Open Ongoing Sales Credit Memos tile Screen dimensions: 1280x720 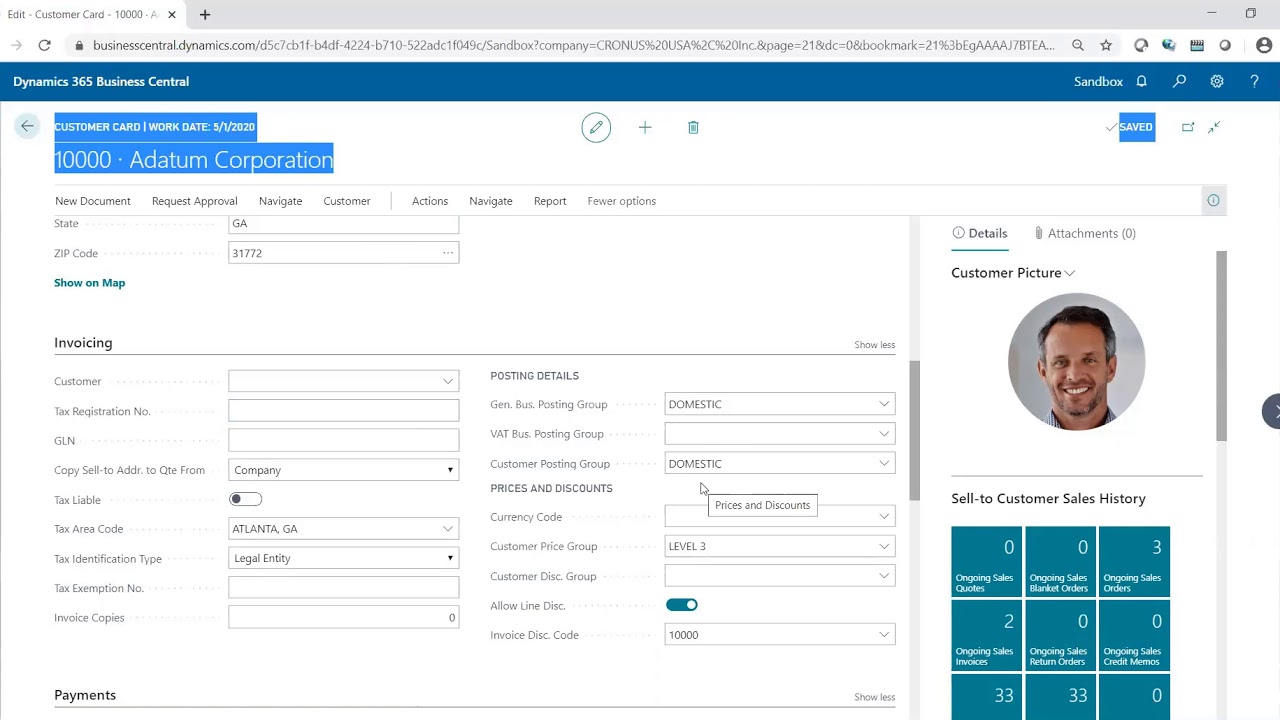point(1134,636)
